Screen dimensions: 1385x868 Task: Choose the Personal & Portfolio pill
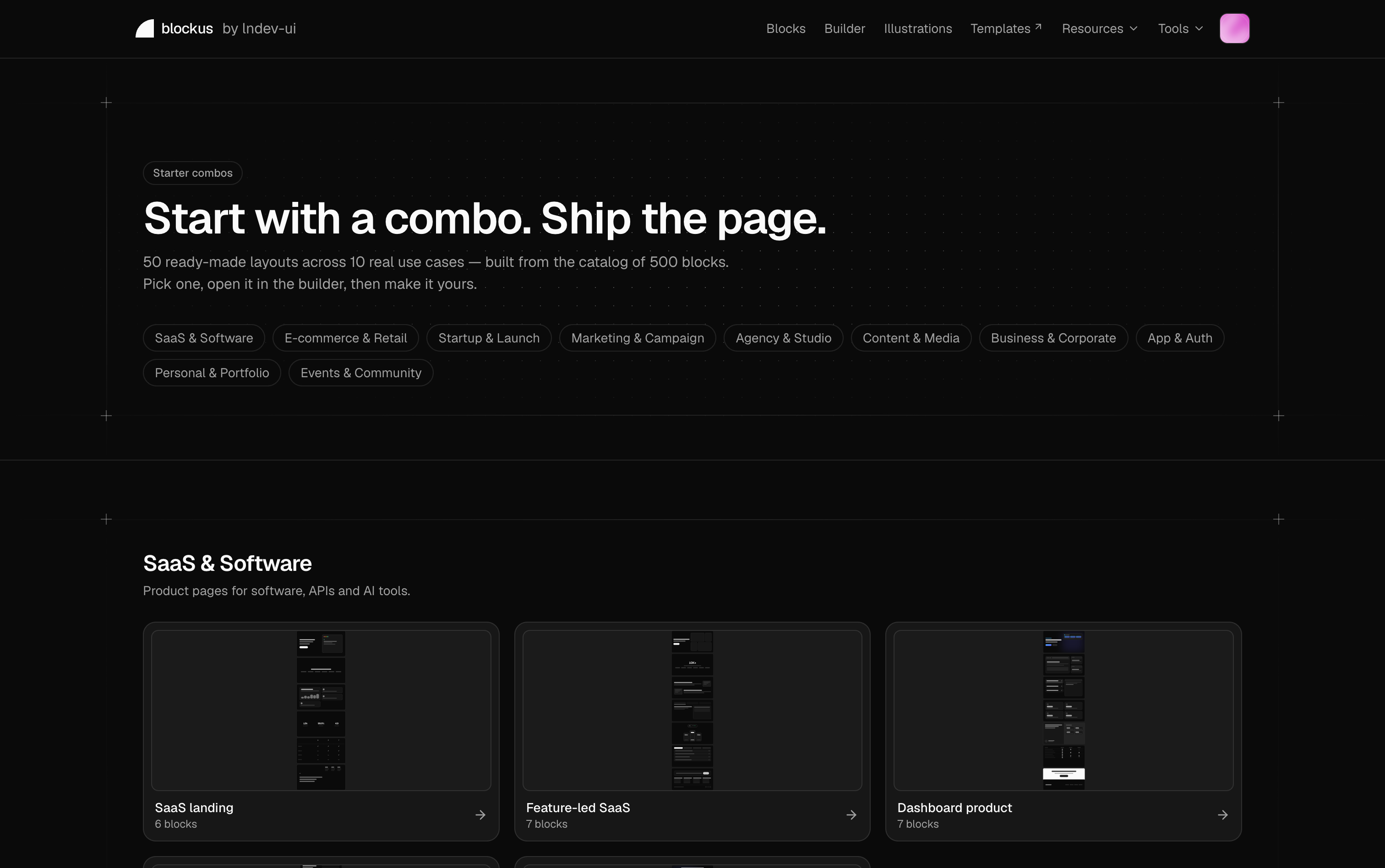212,373
